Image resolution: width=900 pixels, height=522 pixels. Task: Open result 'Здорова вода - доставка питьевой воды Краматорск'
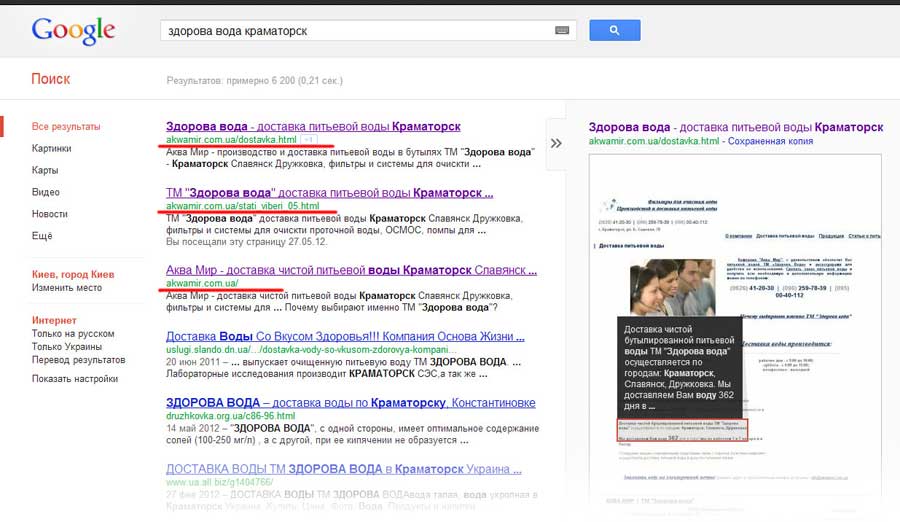point(313,126)
